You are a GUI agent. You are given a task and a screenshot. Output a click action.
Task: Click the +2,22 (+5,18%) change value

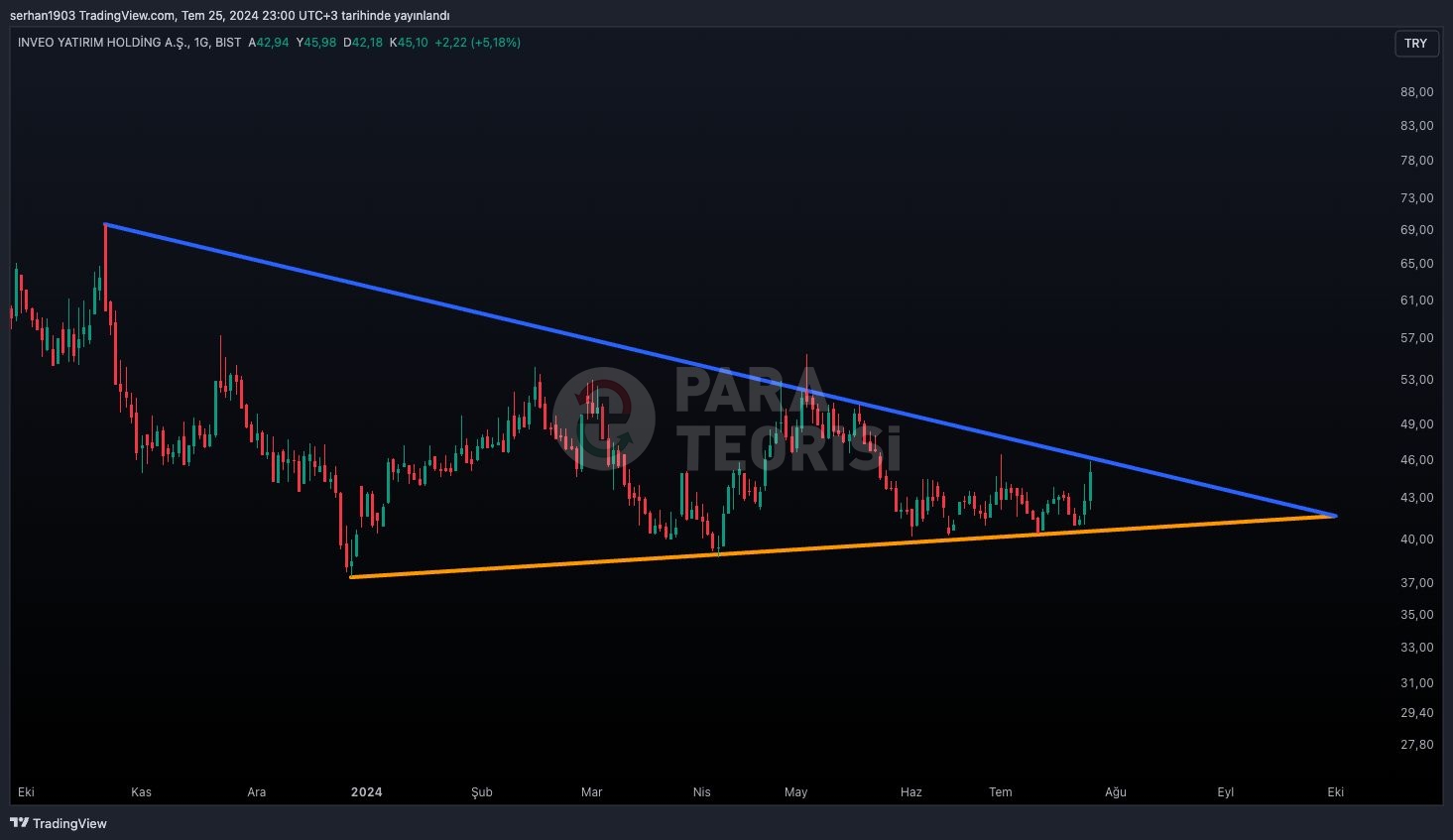[x=477, y=43]
